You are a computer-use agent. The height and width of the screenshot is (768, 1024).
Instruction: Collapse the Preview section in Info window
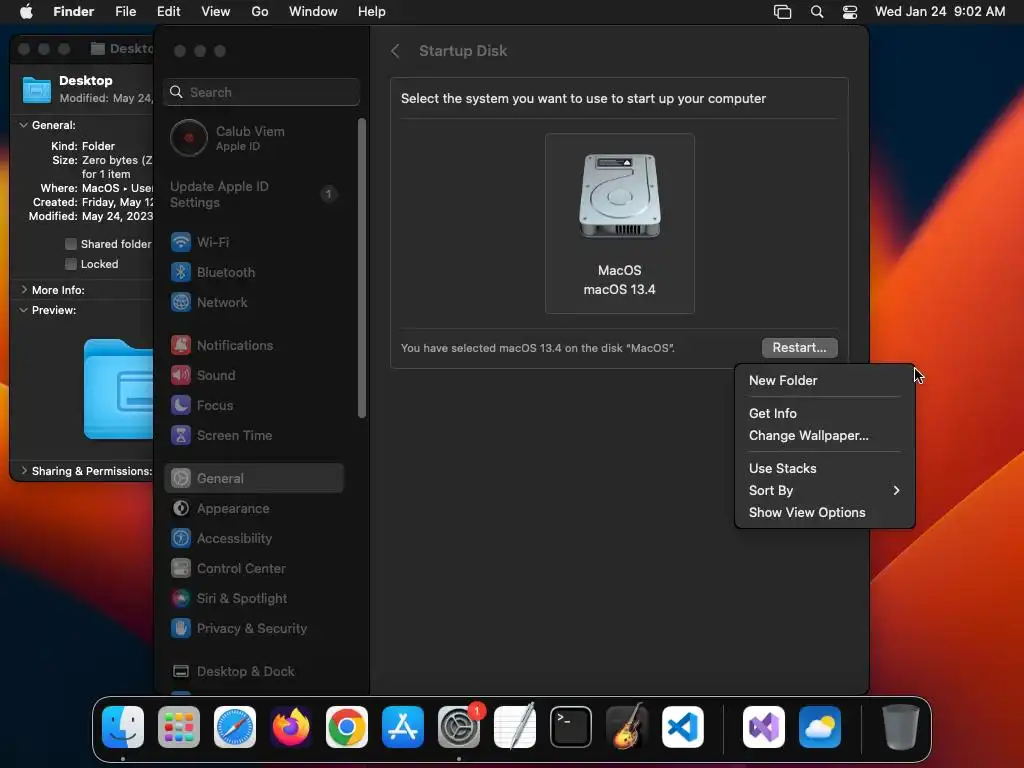pos(24,310)
